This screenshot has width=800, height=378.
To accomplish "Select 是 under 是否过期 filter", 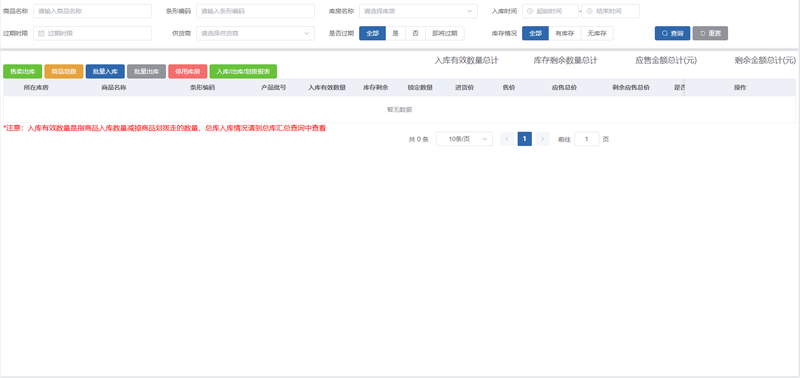I will [x=395, y=33].
